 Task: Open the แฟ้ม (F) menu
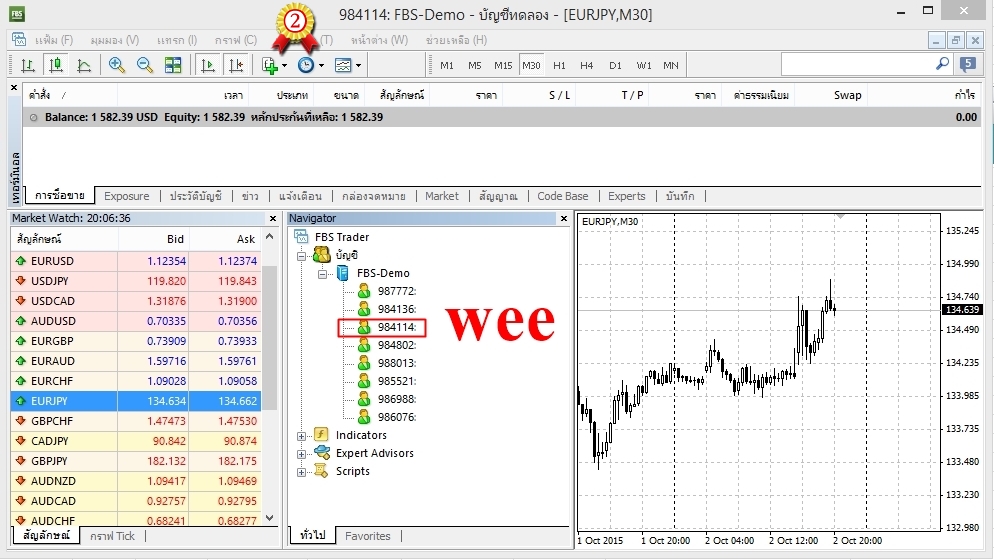pos(54,40)
